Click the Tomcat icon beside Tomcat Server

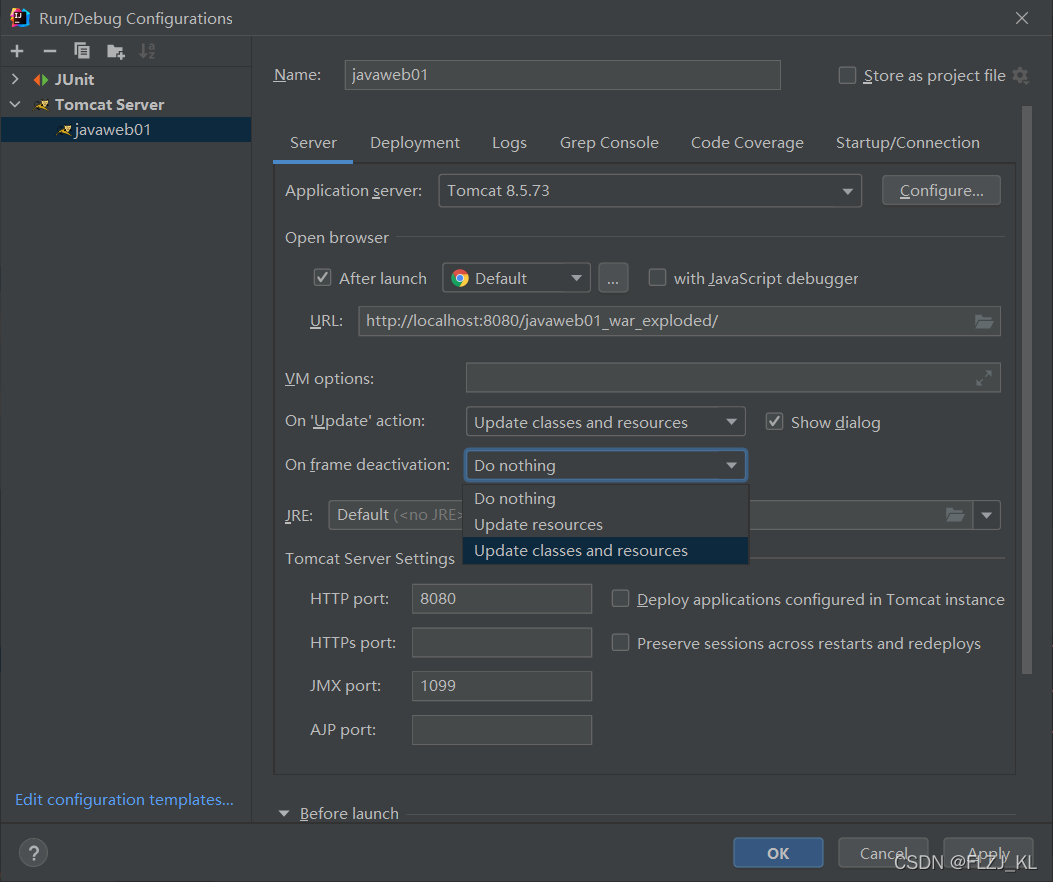coord(42,105)
